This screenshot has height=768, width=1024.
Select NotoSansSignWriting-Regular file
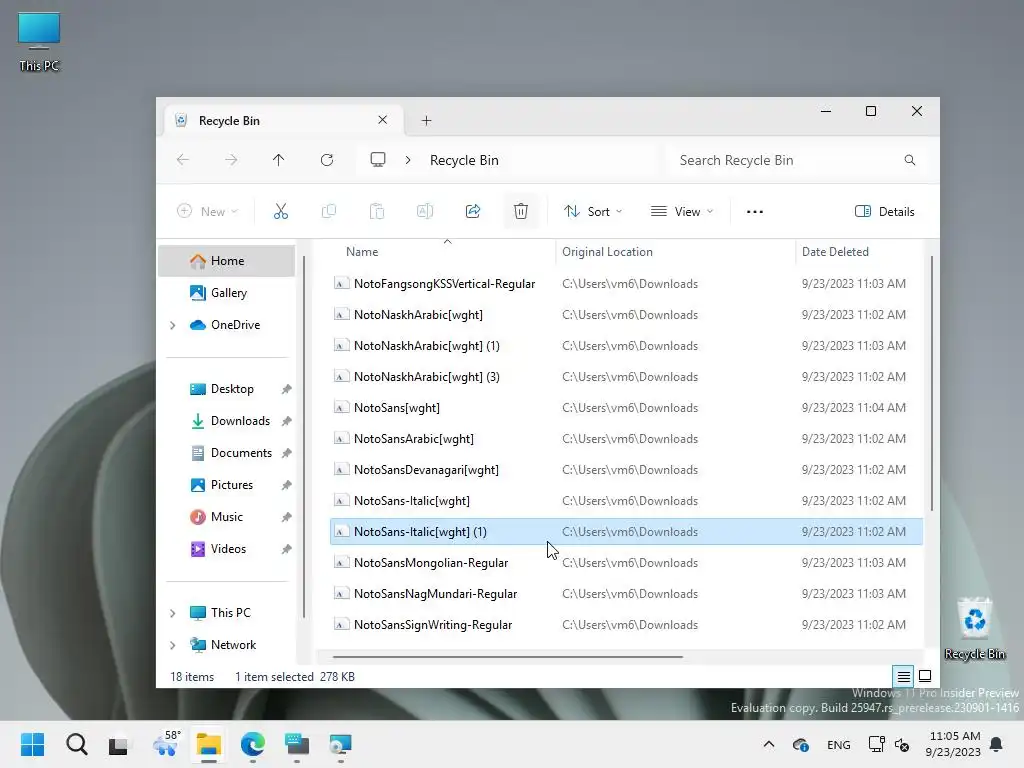tap(626, 625)
